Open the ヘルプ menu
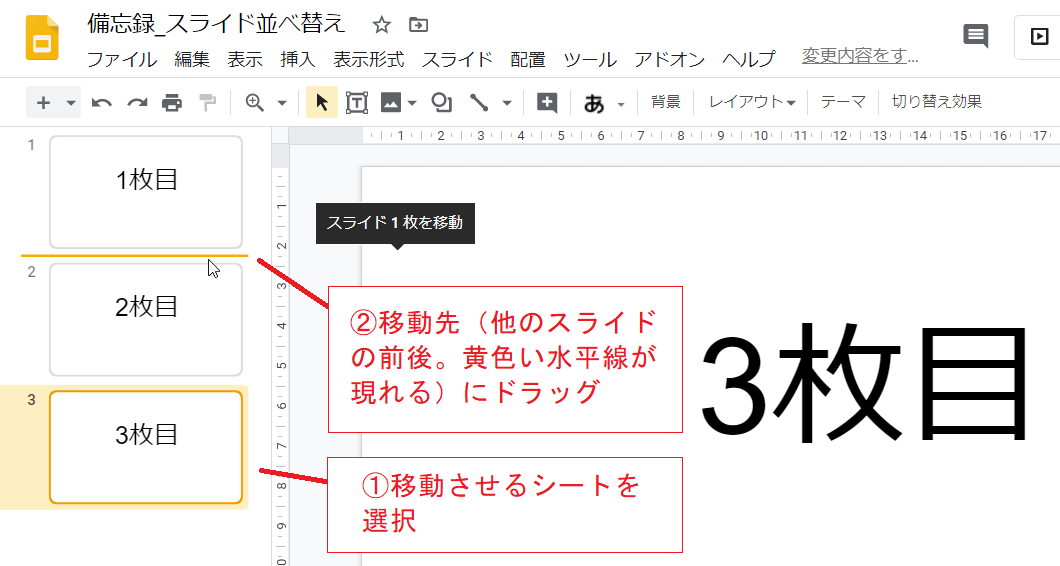Viewport: 1060px width, 566px height. (x=749, y=60)
